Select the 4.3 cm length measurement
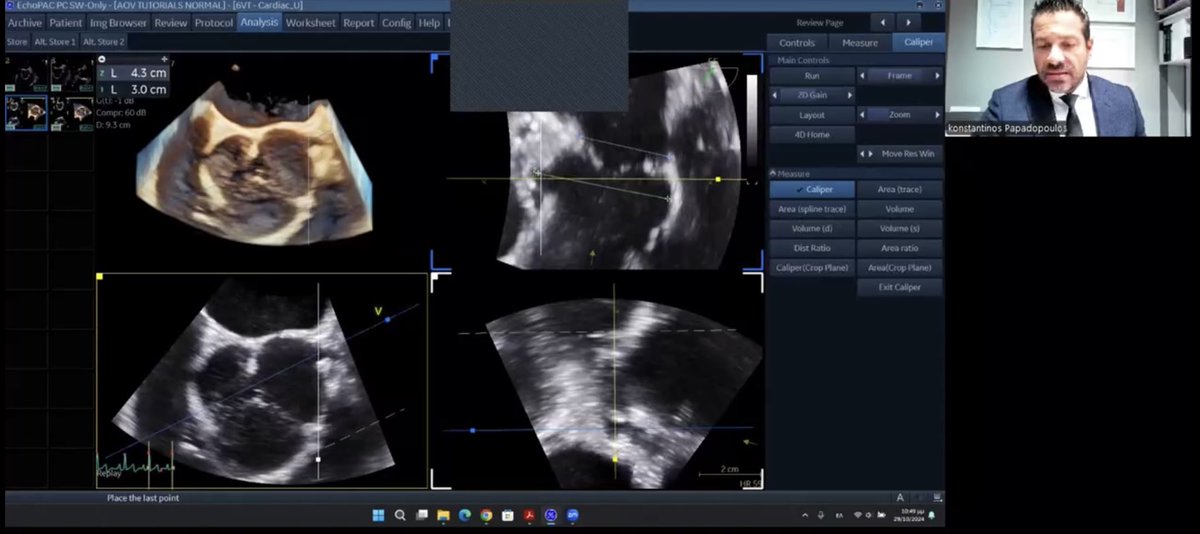The height and width of the screenshot is (534, 1200). 133,73
